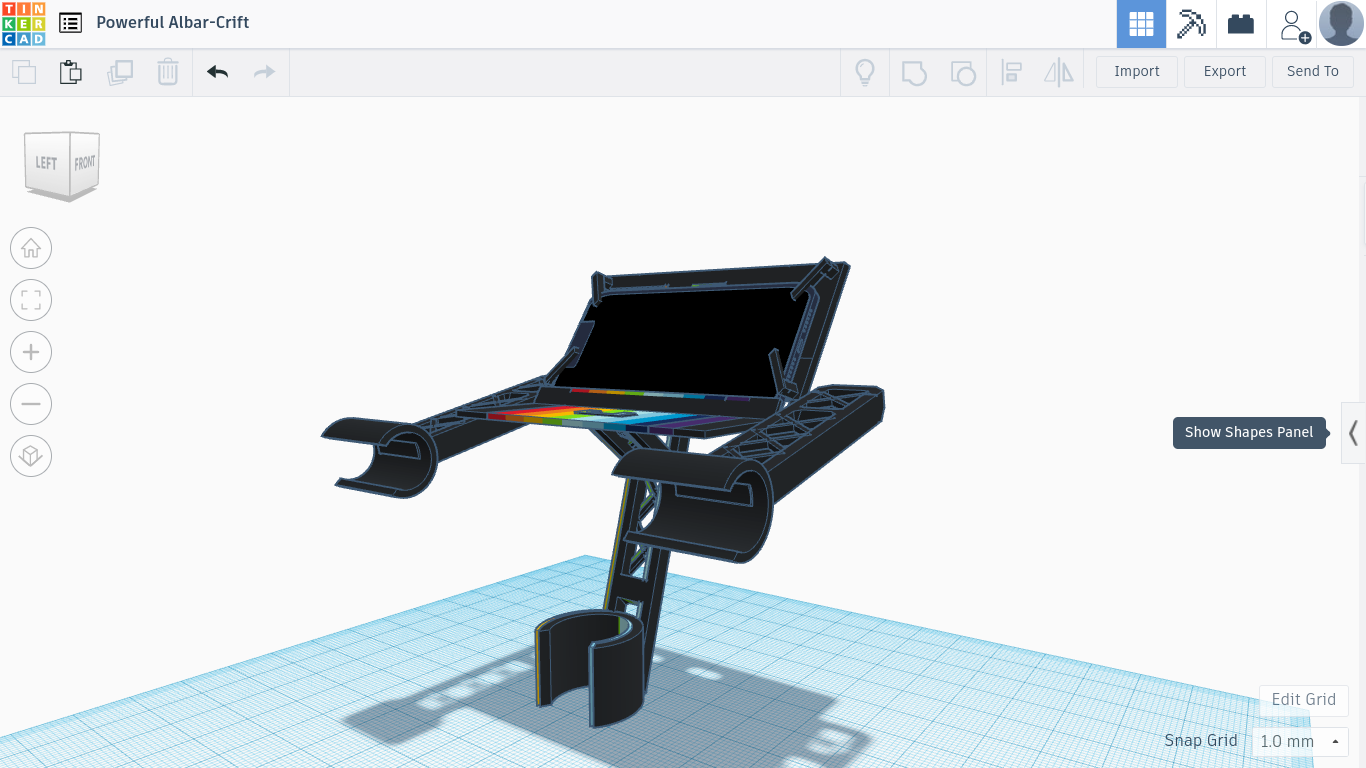
Task: Open the user profile avatar
Action: click(x=1341, y=24)
